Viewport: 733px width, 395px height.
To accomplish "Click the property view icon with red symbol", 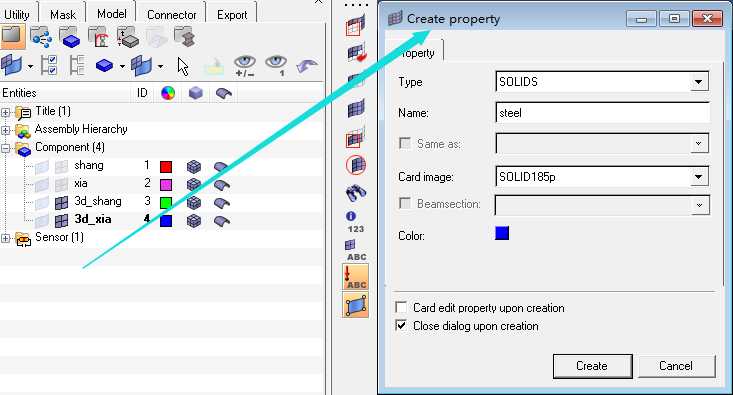I will pyautogui.click(x=99, y=37).
